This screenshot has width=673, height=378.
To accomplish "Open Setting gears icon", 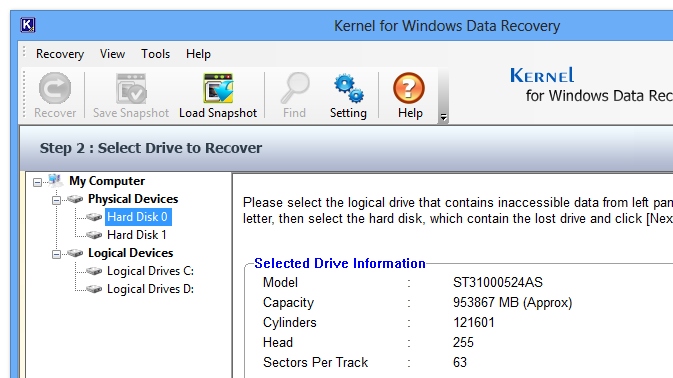I will click(348, 88).
